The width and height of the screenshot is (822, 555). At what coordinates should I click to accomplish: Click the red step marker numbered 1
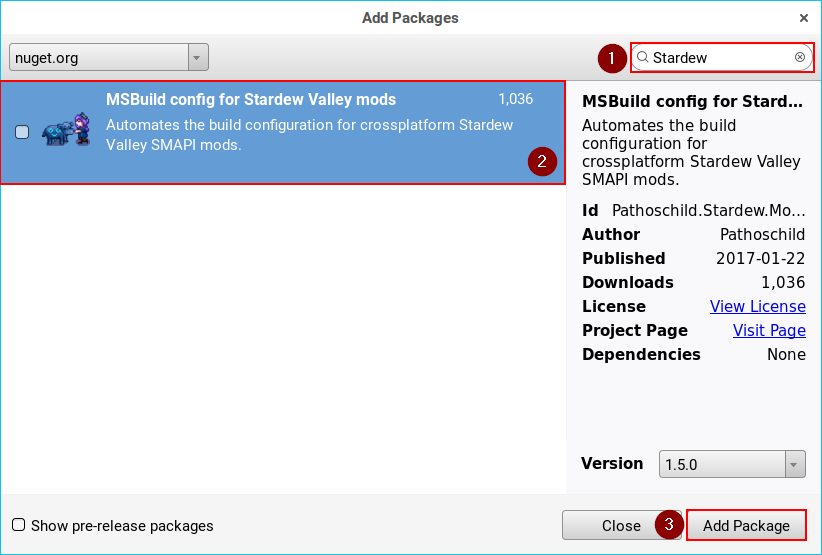point(612,58)
